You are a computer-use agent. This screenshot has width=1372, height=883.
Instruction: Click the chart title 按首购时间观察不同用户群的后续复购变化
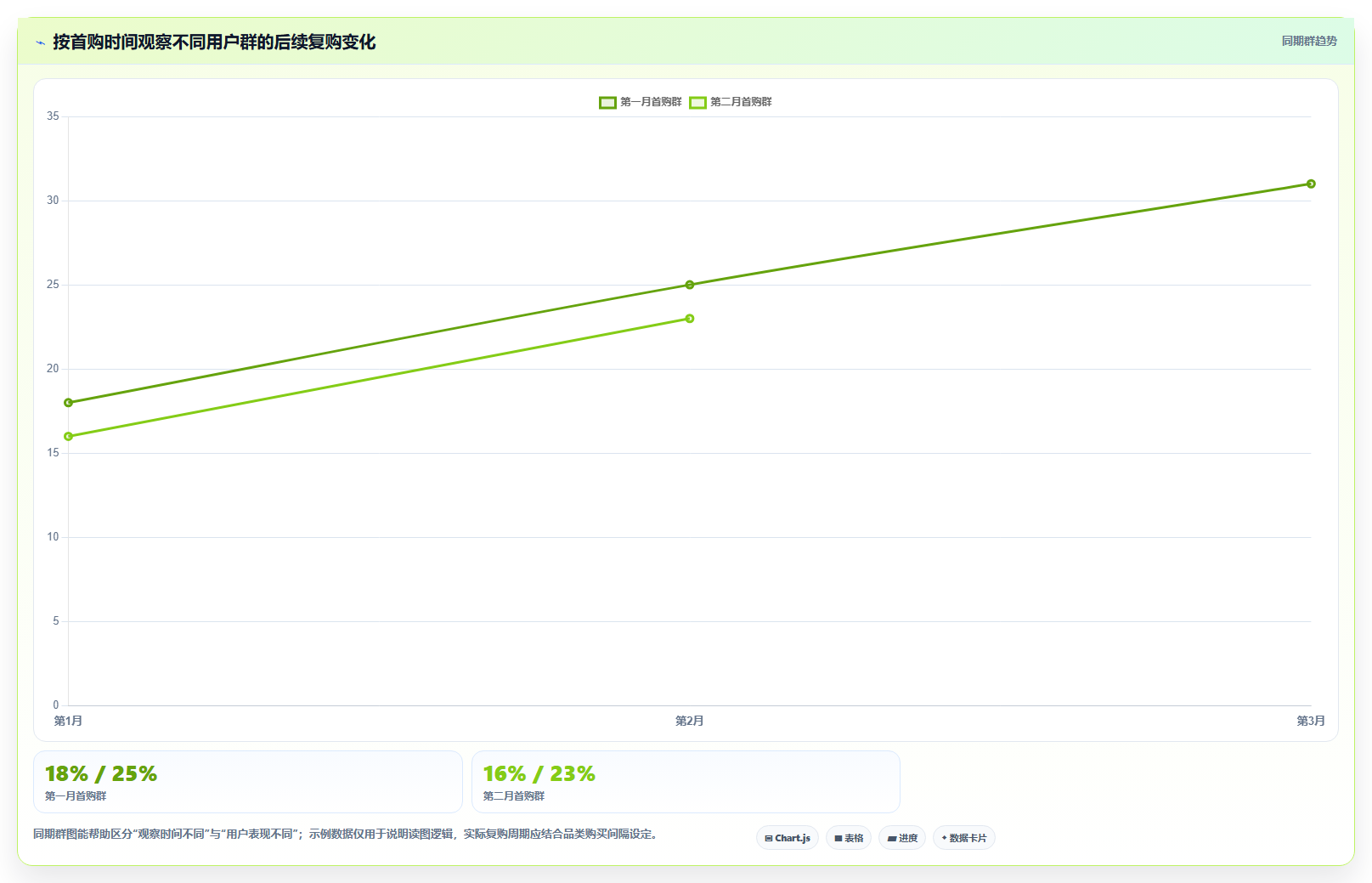pos(214,42)
